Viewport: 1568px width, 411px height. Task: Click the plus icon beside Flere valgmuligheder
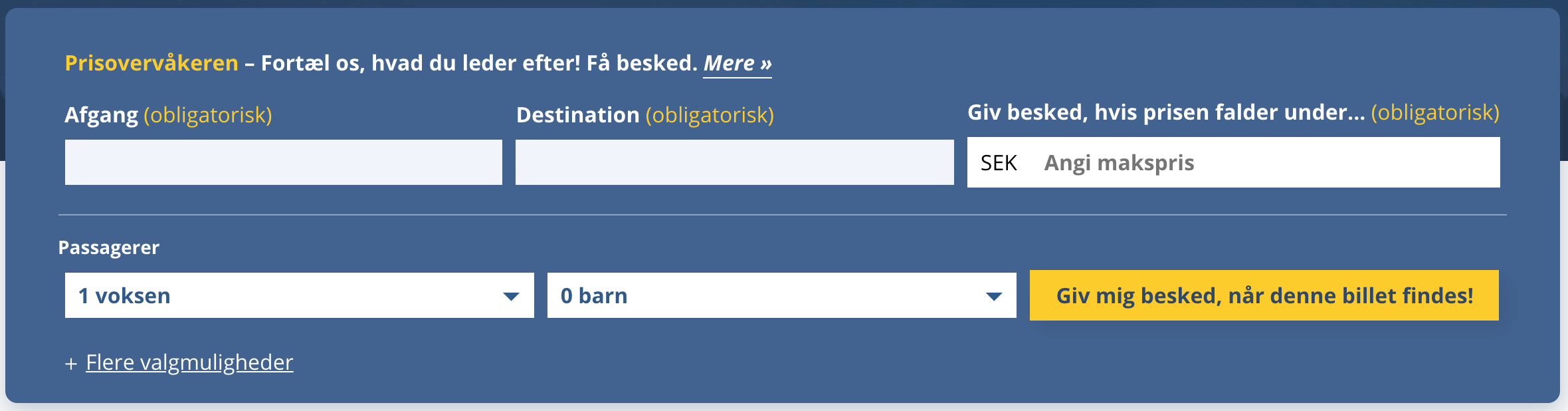tap(71, 364)
